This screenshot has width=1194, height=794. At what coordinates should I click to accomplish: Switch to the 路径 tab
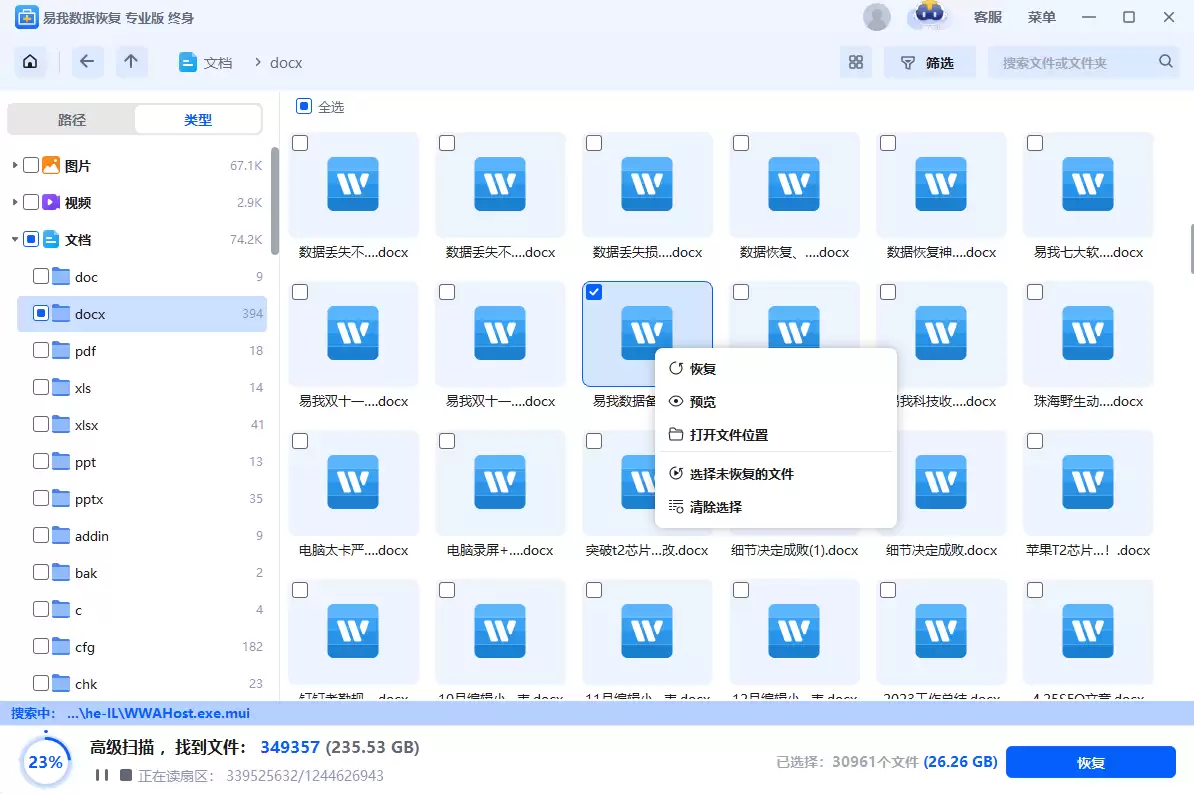(71, 118)
